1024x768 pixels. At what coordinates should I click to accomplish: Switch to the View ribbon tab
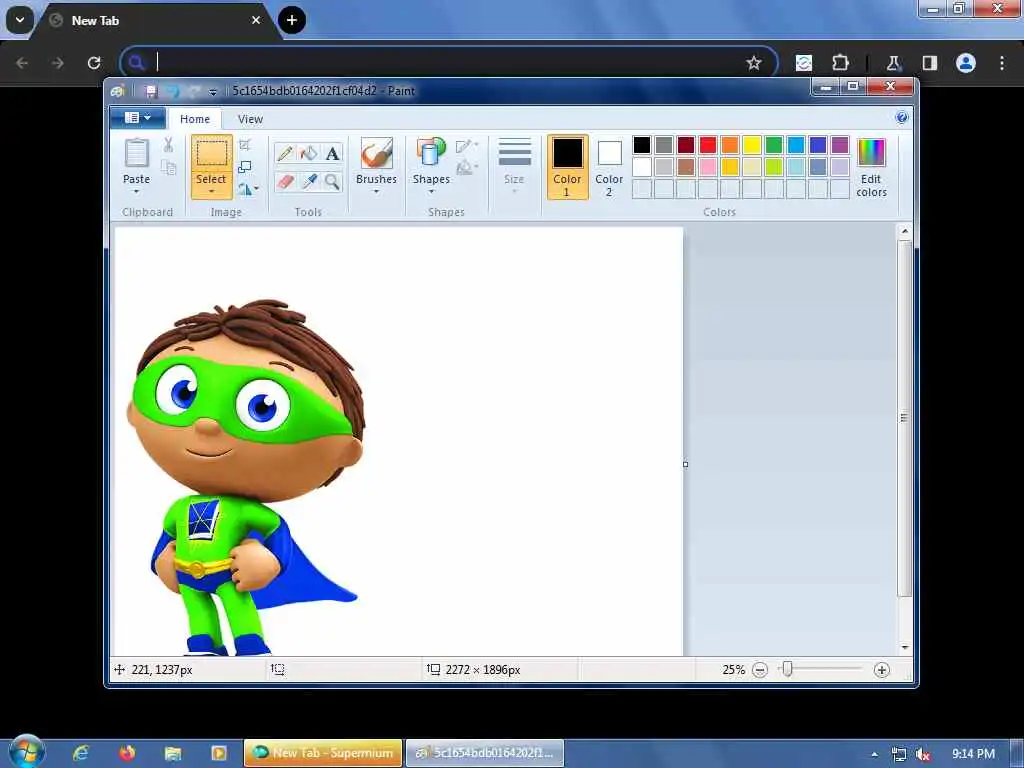pos(250,119)
